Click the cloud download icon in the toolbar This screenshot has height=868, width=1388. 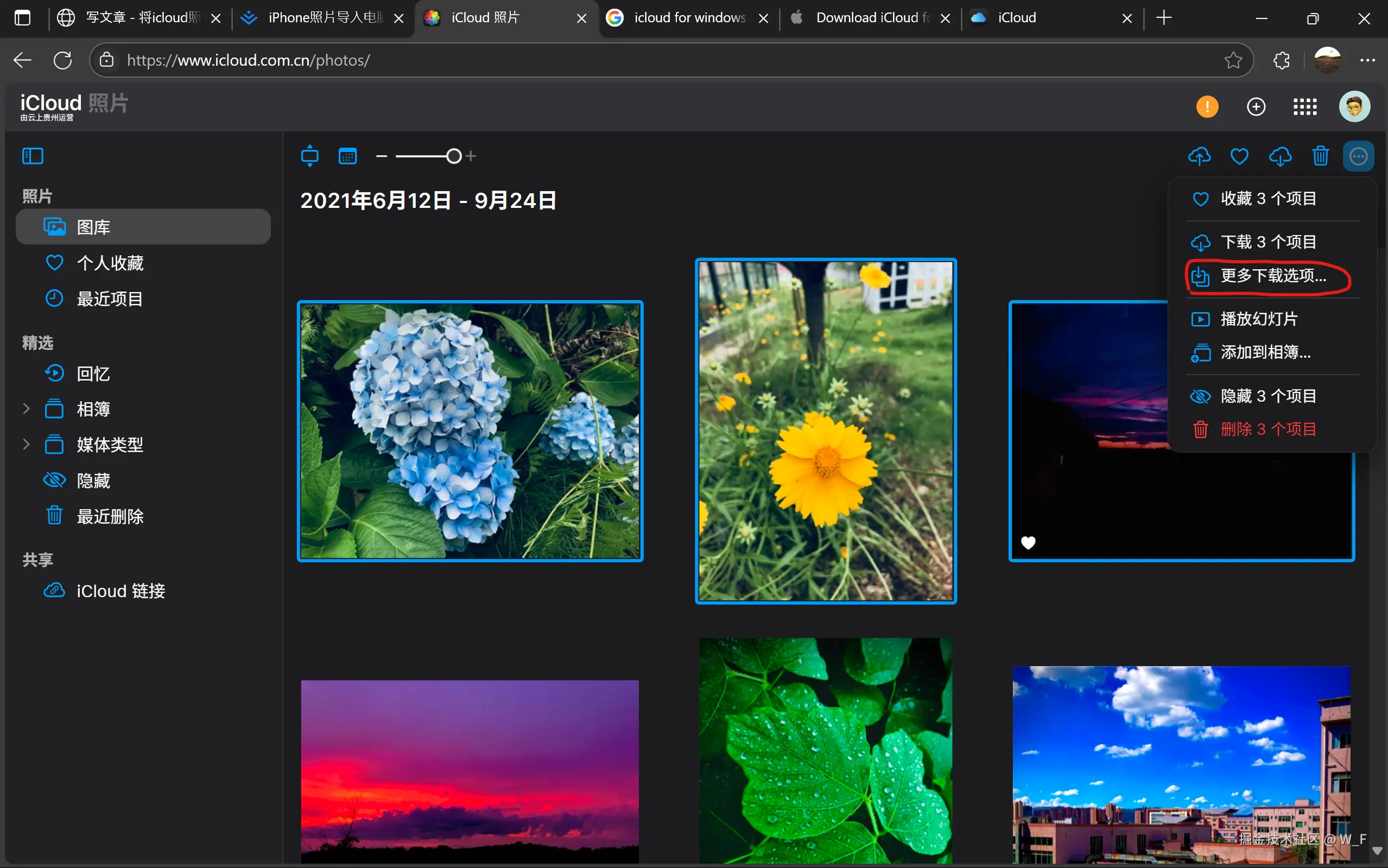click(x=1280, y=156)
